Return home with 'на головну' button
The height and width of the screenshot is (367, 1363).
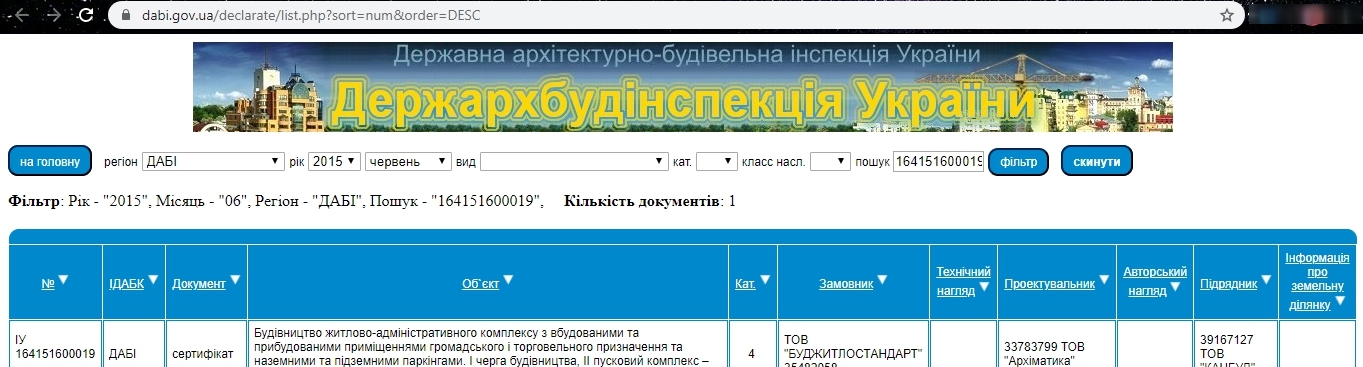click(x=50, y=161)
